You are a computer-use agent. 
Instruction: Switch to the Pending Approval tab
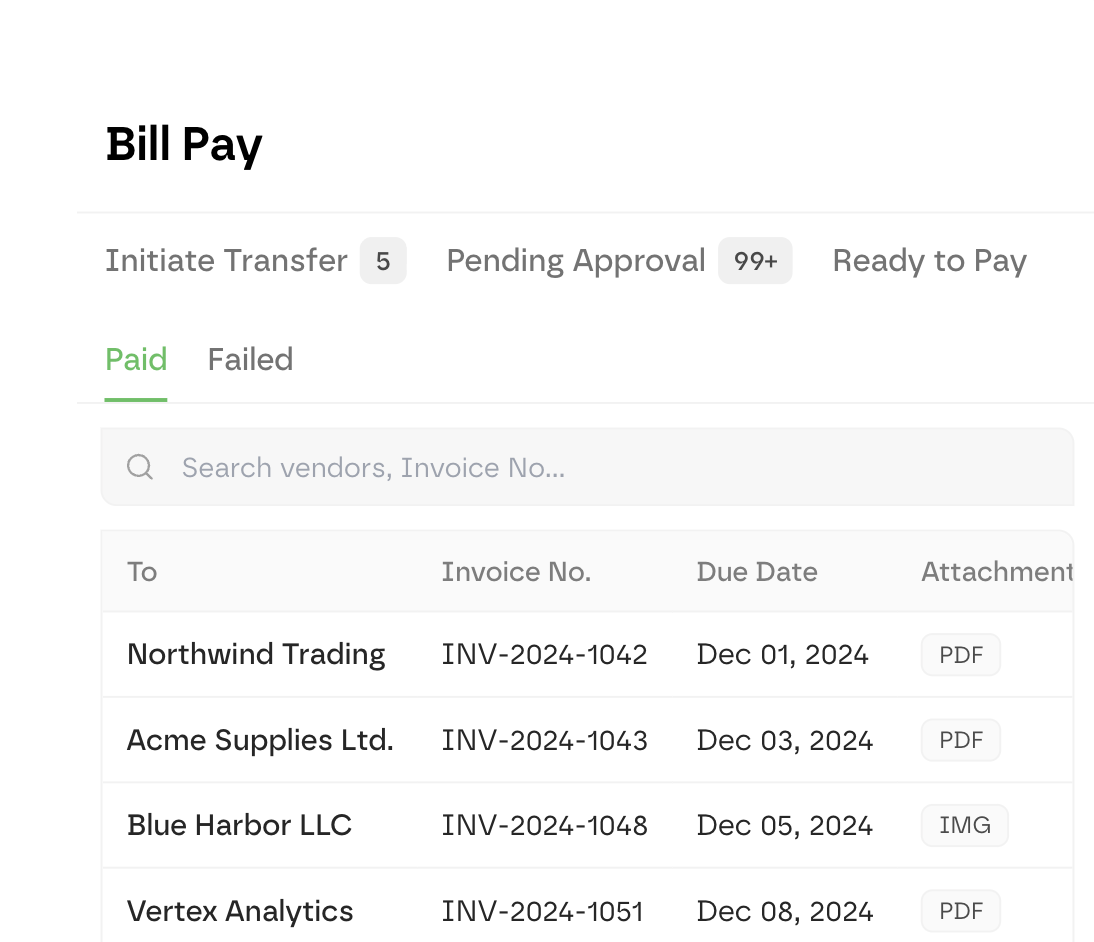(576, 260)
